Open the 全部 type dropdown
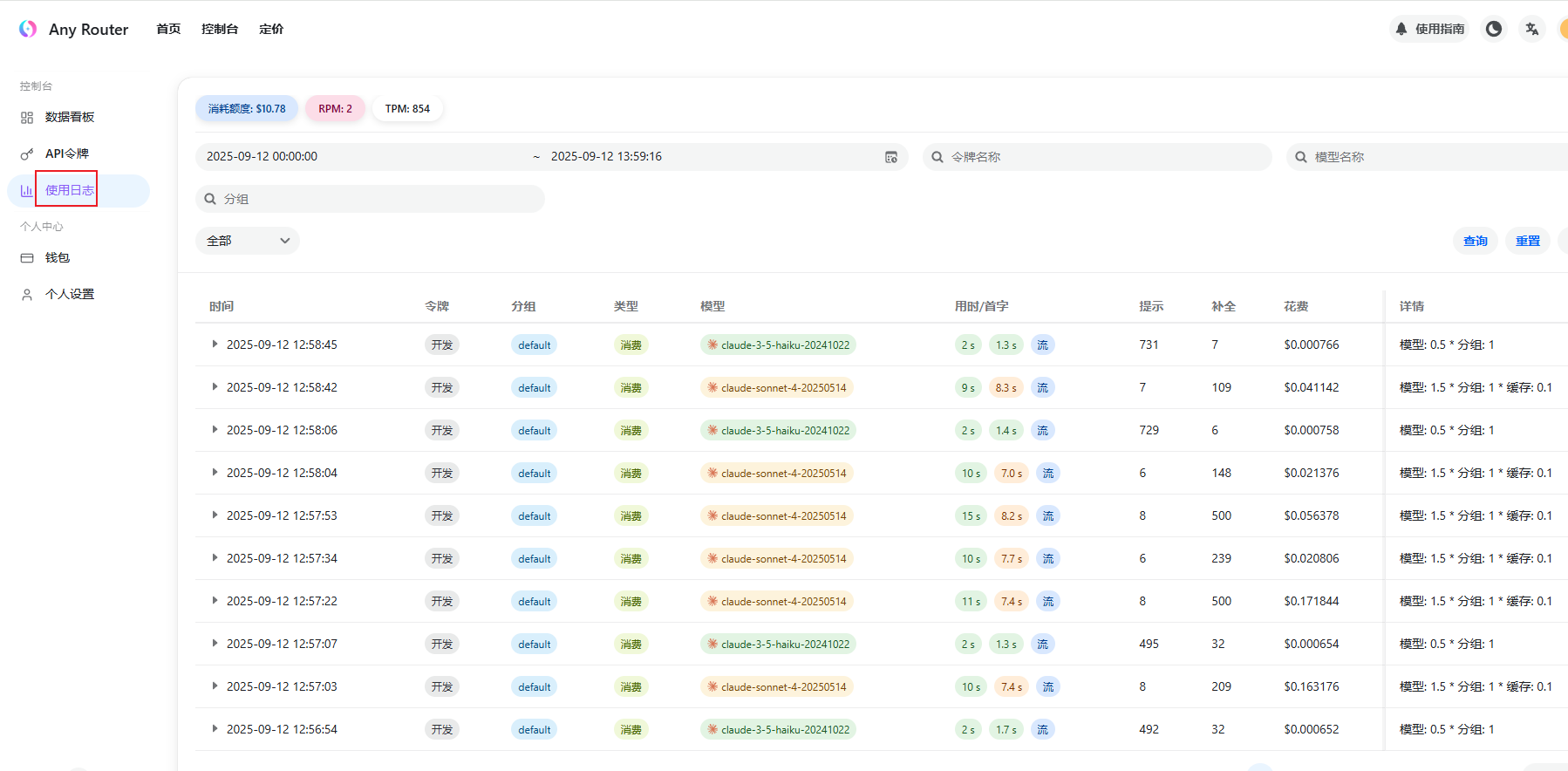The width and height of the screenshot is (1568, 771). click(248, 241)
